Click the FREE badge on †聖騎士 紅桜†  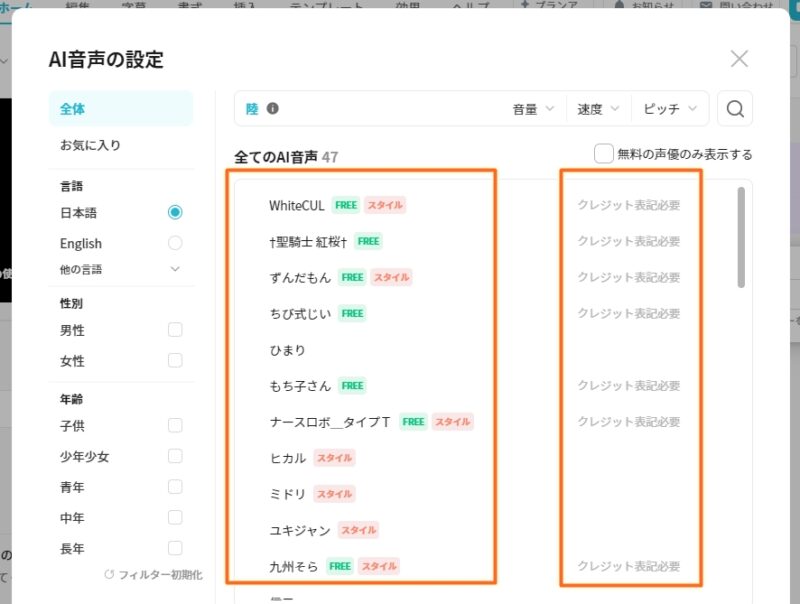click(x=368, y=241)
